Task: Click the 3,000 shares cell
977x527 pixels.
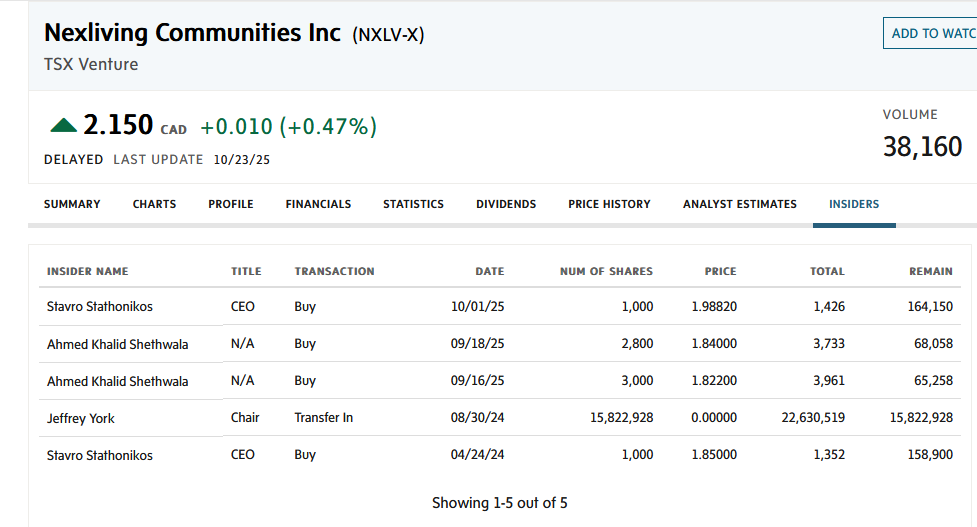Action: point(637,381)
